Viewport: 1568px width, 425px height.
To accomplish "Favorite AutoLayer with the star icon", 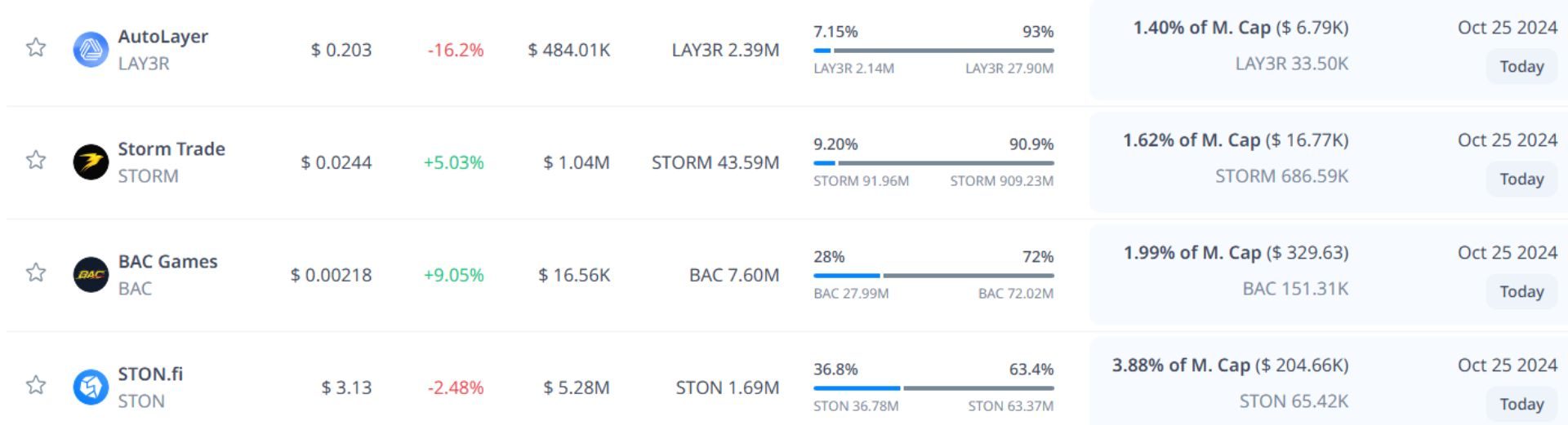I will (x=36, y=47).
